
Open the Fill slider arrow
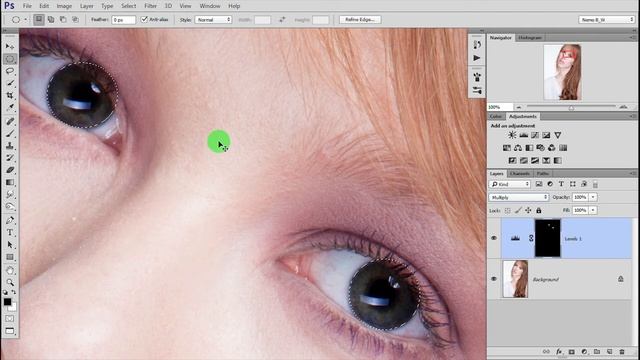[x=593, y=211]
